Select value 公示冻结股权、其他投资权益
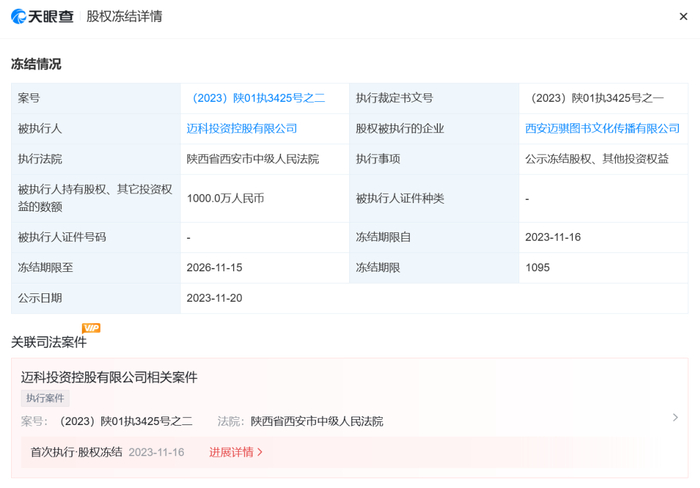This screenshot has height=488, width=700. tap(597, 159)
